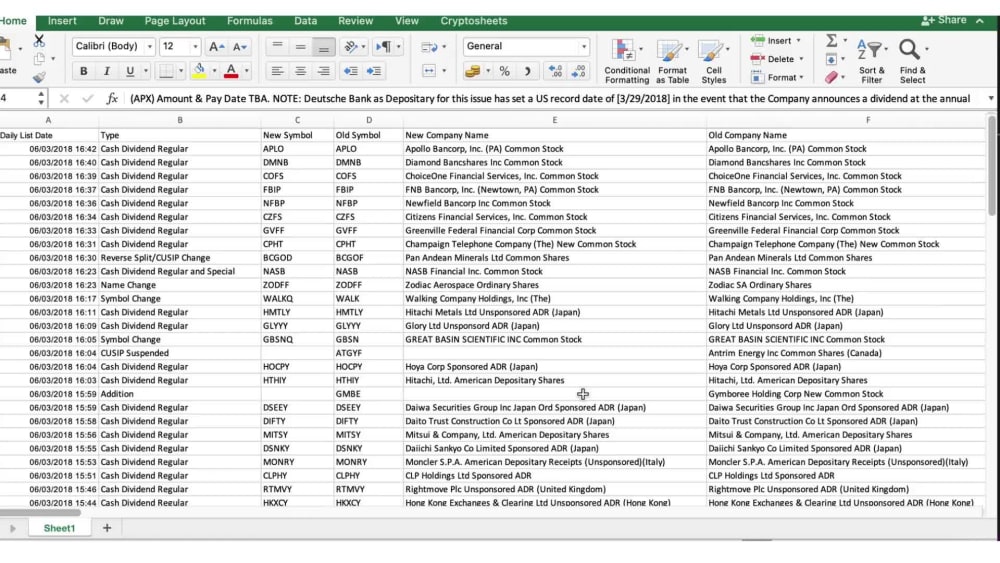Open the borders dropdown arrow
Viewport: 1000px width, 563px height.
pos(181,71)
